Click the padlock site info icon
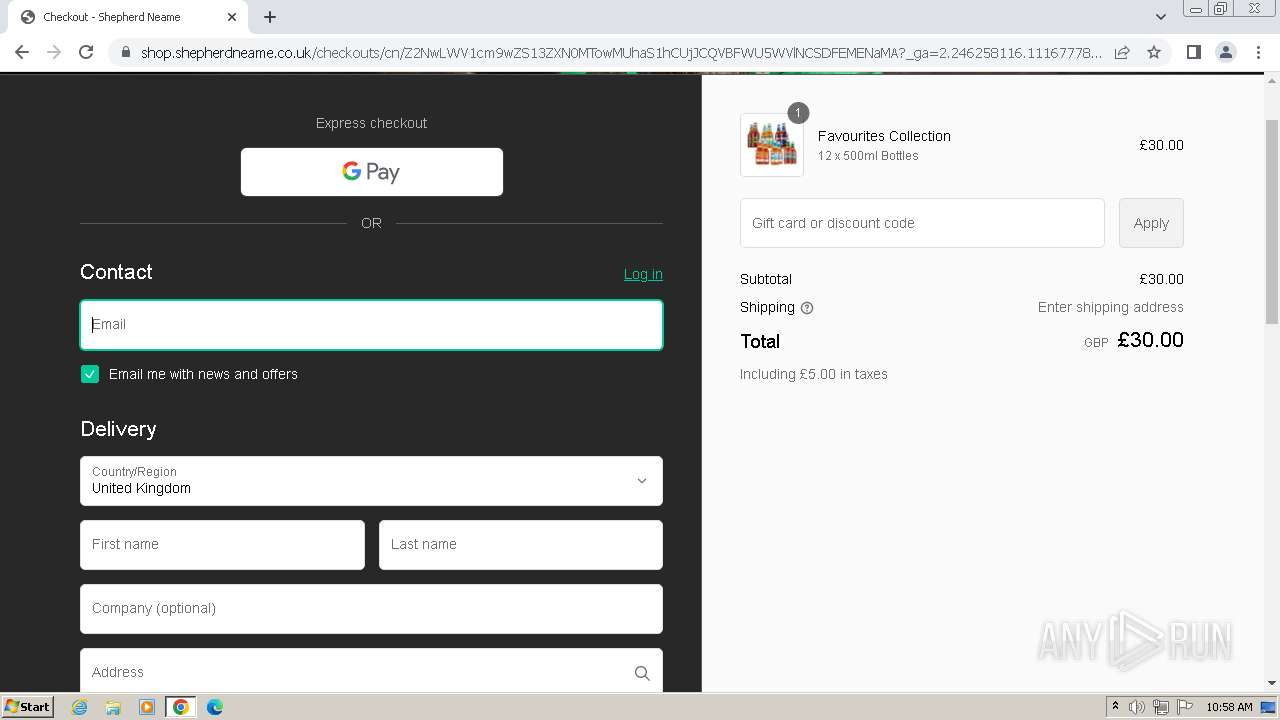1280x720 pixels. tap(125, 53)
